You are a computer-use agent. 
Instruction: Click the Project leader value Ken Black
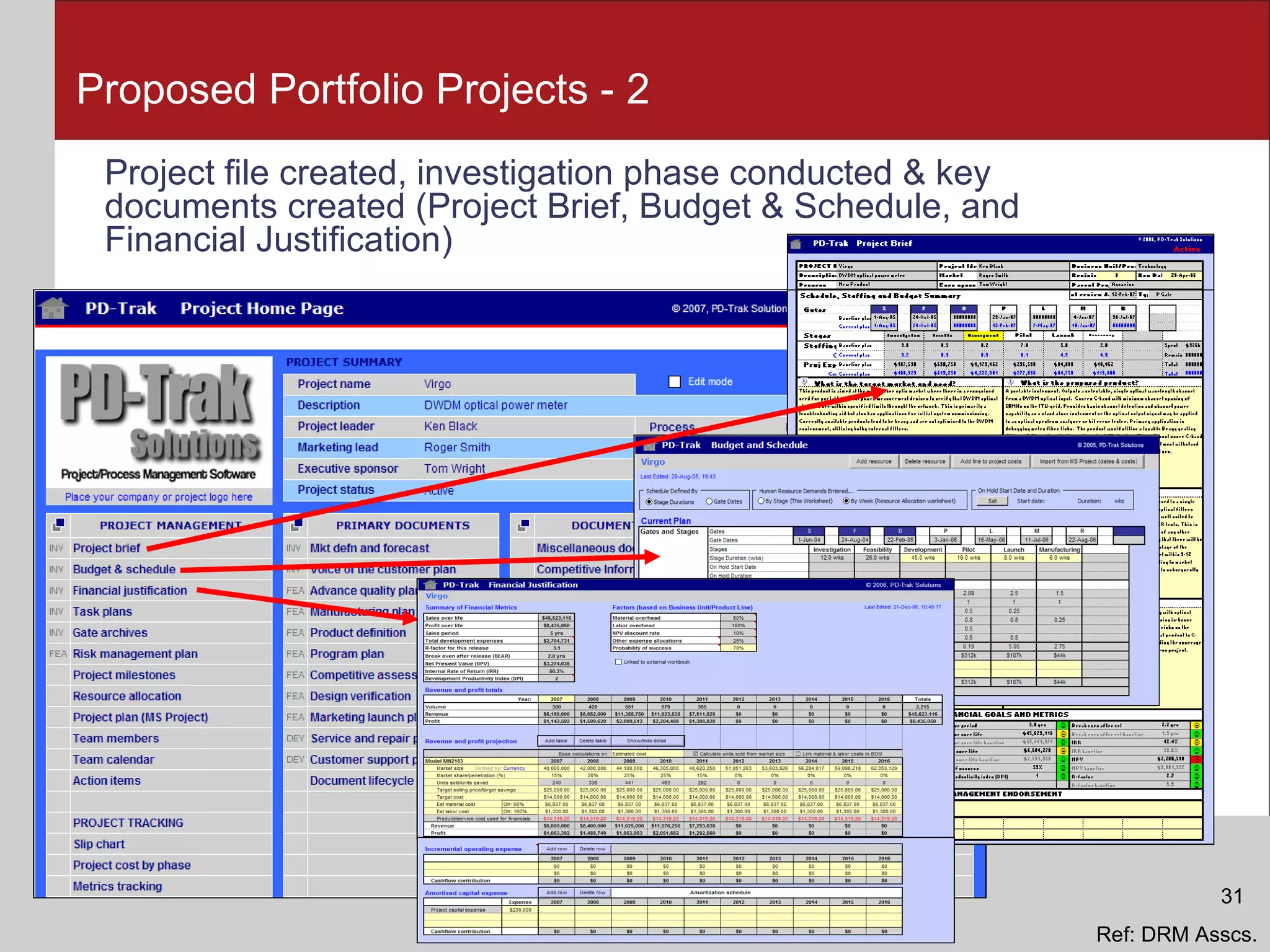(451, 426)
